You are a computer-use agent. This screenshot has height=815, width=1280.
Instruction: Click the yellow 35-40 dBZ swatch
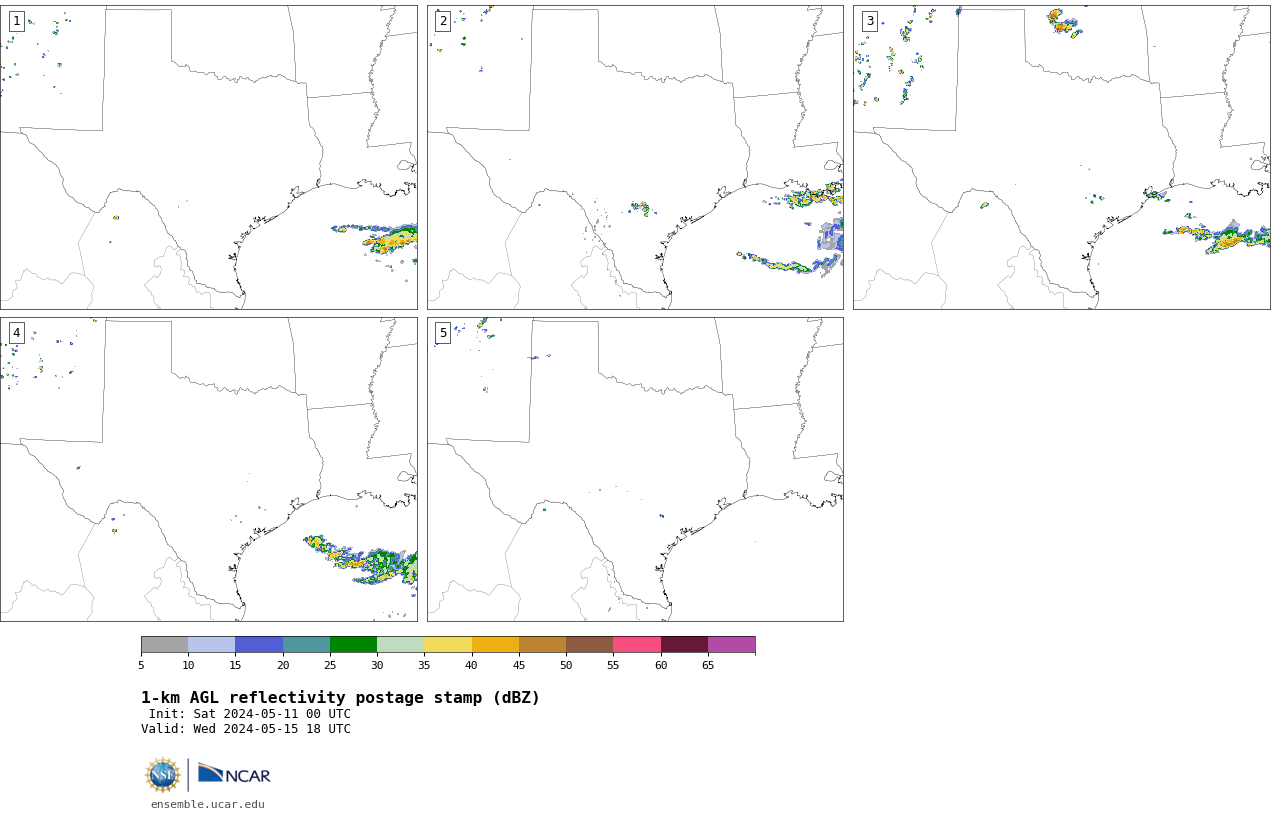pyautogui.click(x=448, y=645)
